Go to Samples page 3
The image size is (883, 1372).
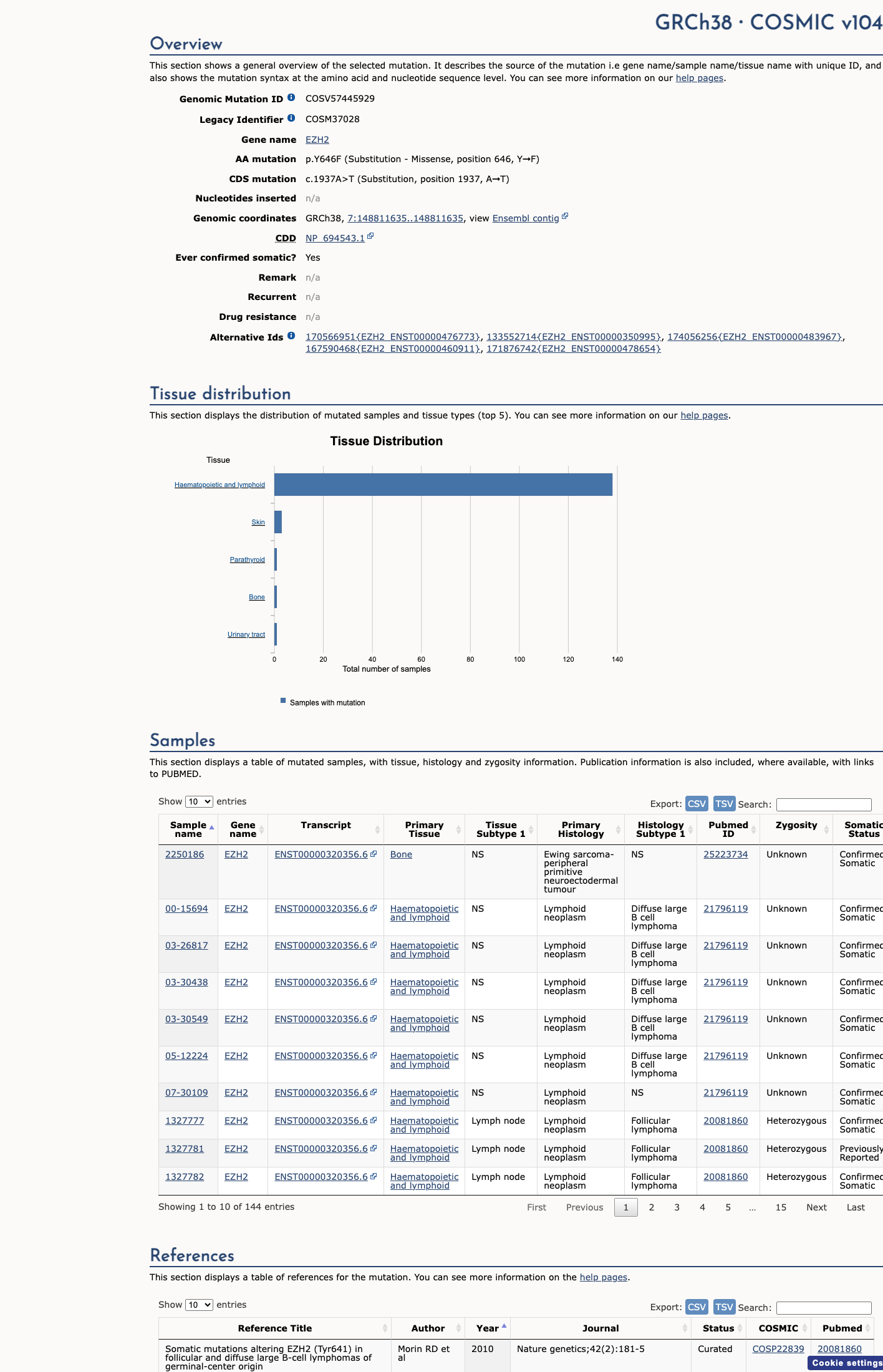(677, 1207)
